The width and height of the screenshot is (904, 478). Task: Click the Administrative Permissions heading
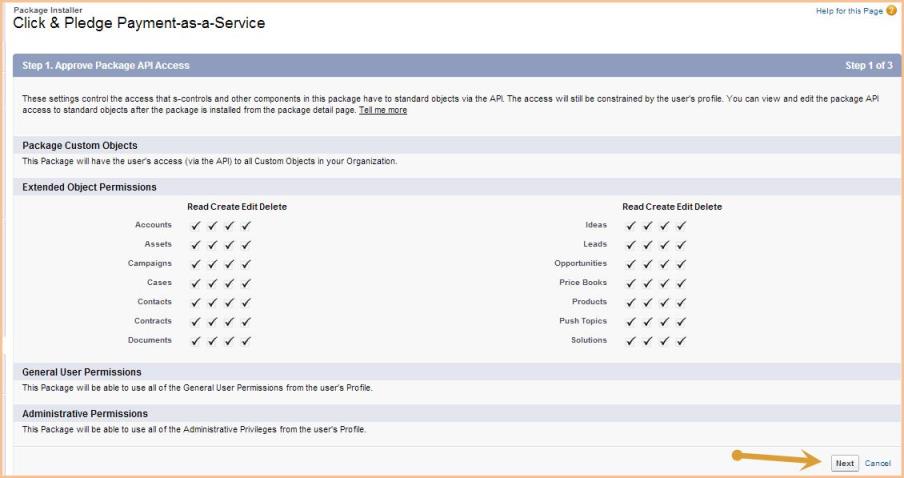pyautogui.click(x=85, y=413)
